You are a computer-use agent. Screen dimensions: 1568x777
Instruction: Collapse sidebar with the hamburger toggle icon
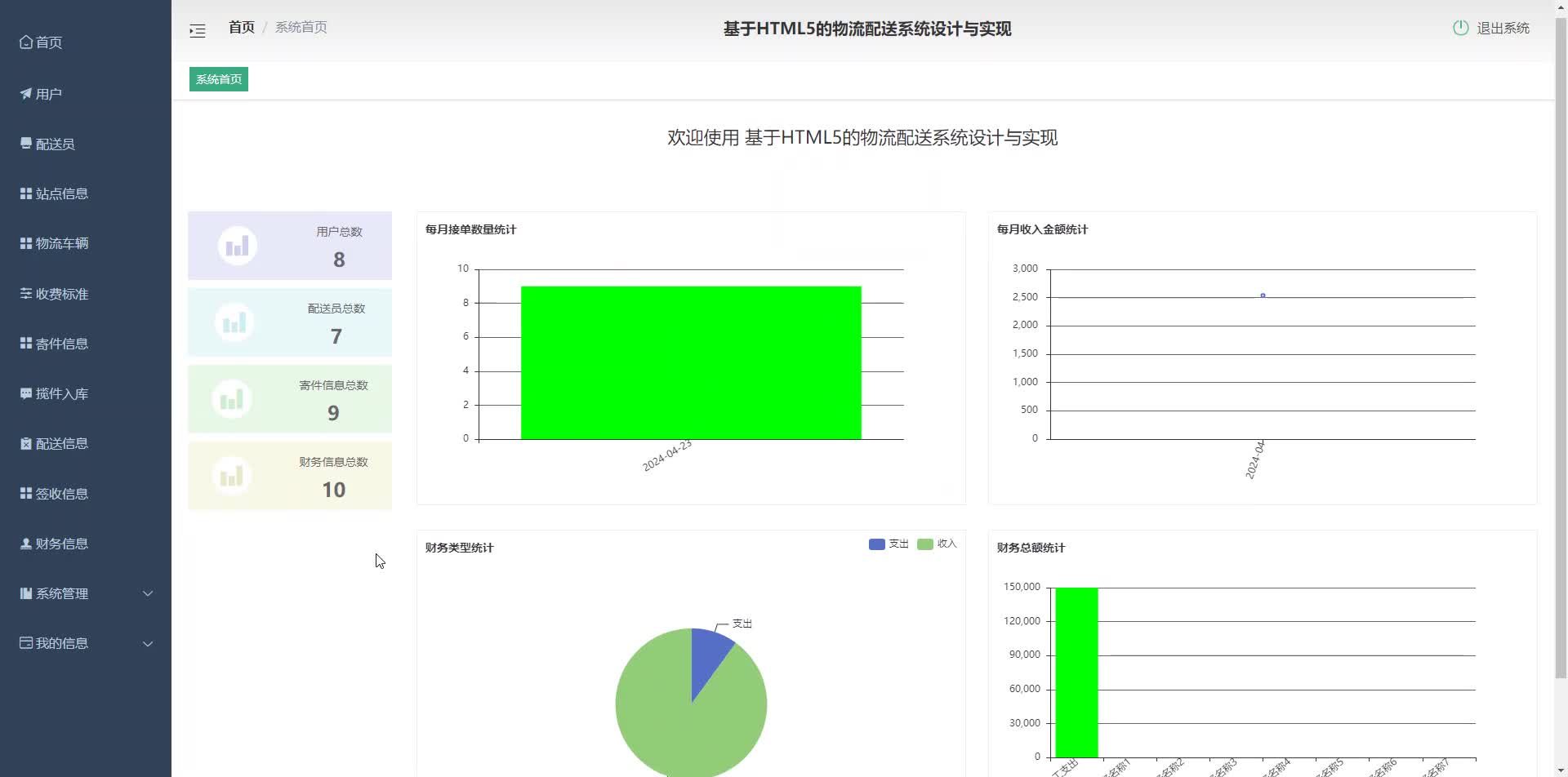pyautogui.click(x=198, y=31)
